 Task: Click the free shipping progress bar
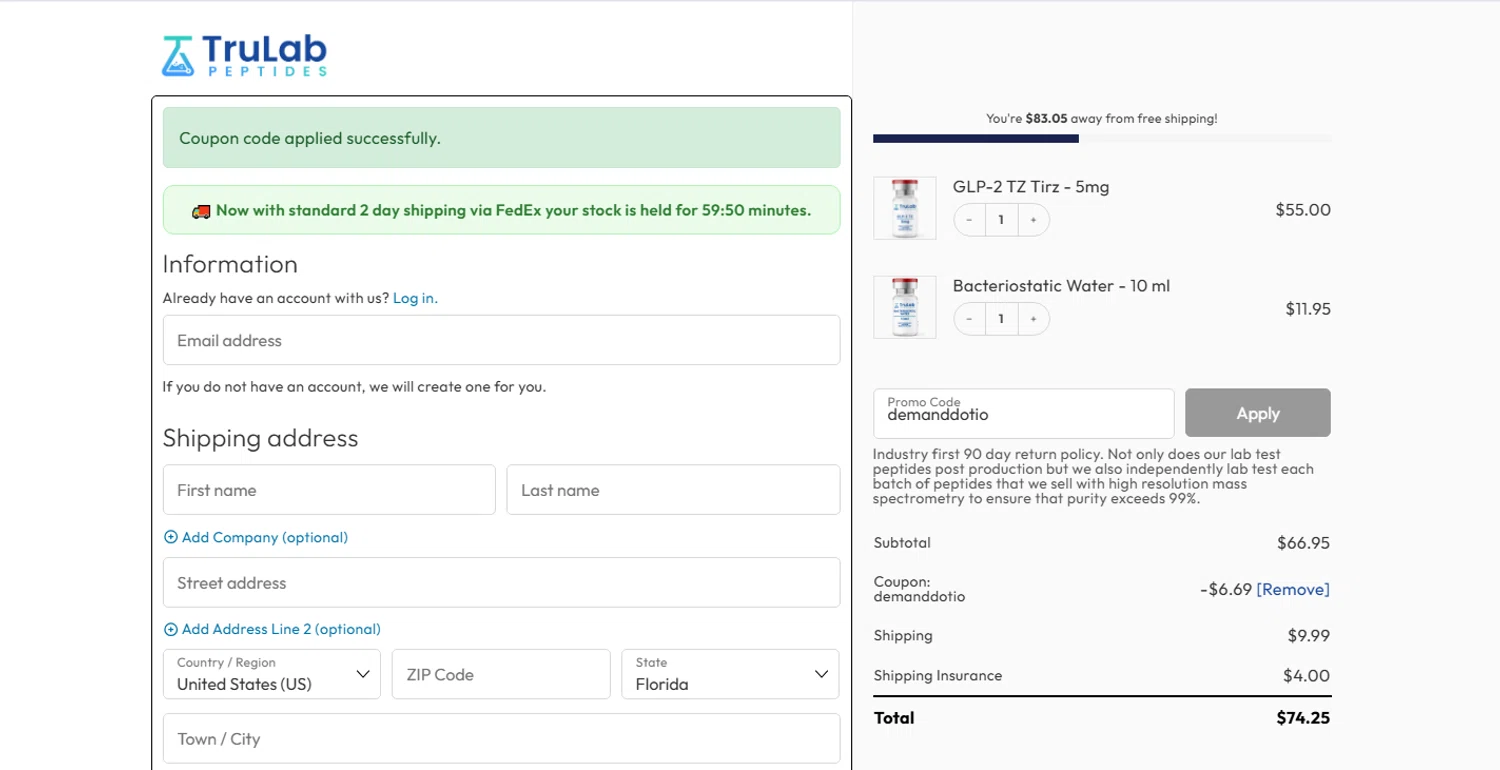1102,138
